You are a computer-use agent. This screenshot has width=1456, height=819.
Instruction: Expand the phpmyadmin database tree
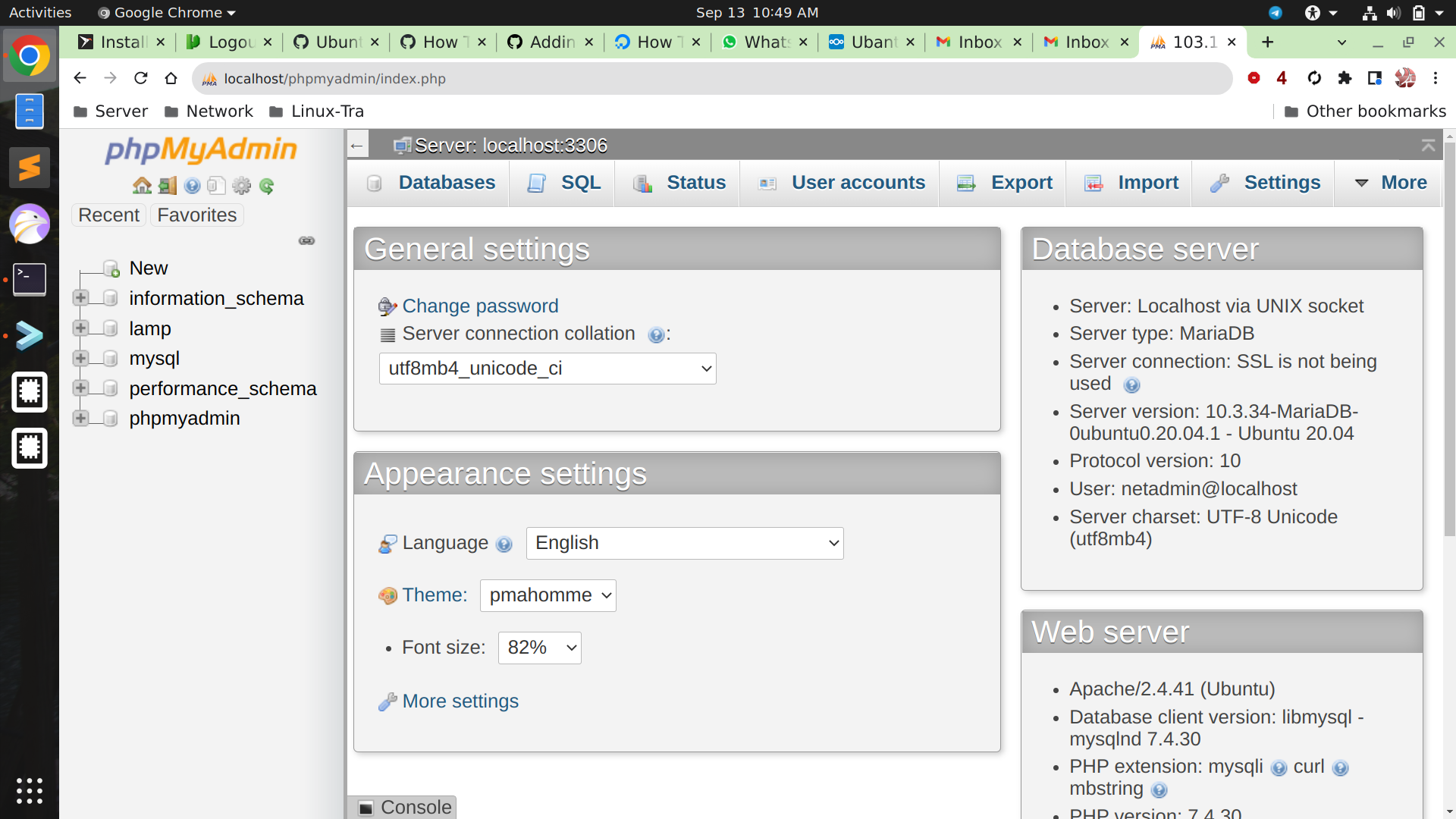coord(80,418)
